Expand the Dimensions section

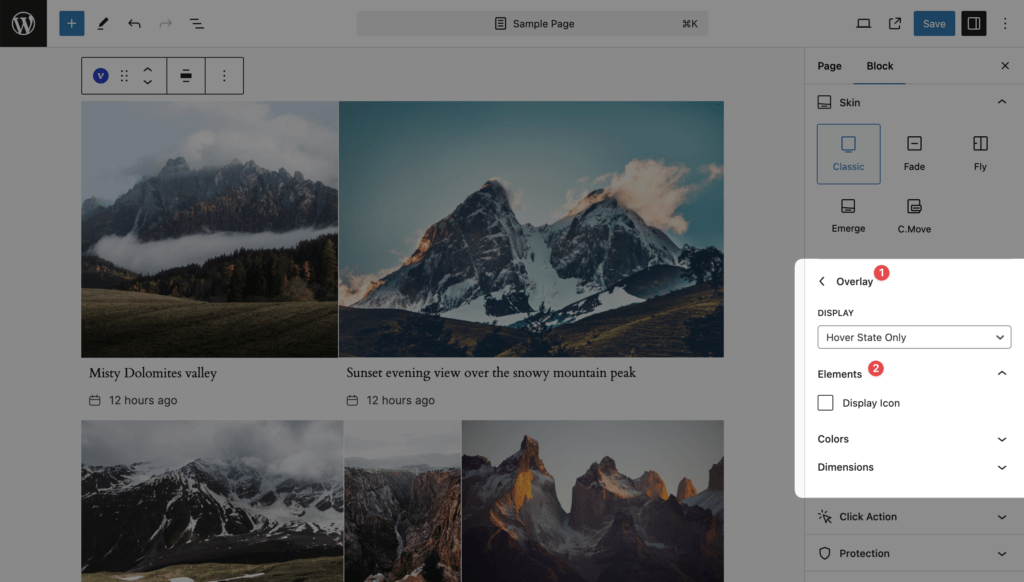[x=913, y=467]
